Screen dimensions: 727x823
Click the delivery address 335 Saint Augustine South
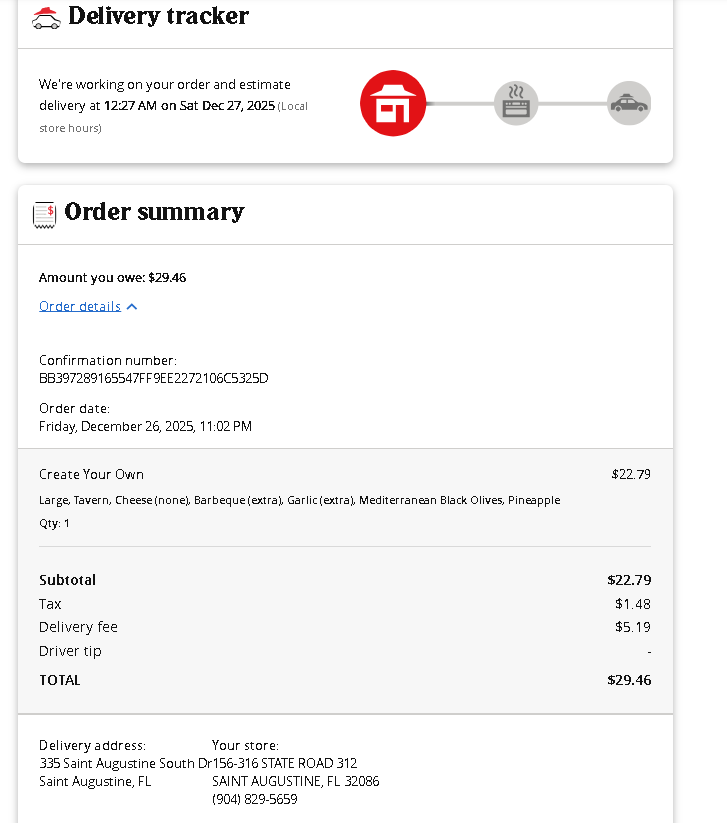pyautogui.click(x=124, y=763)
